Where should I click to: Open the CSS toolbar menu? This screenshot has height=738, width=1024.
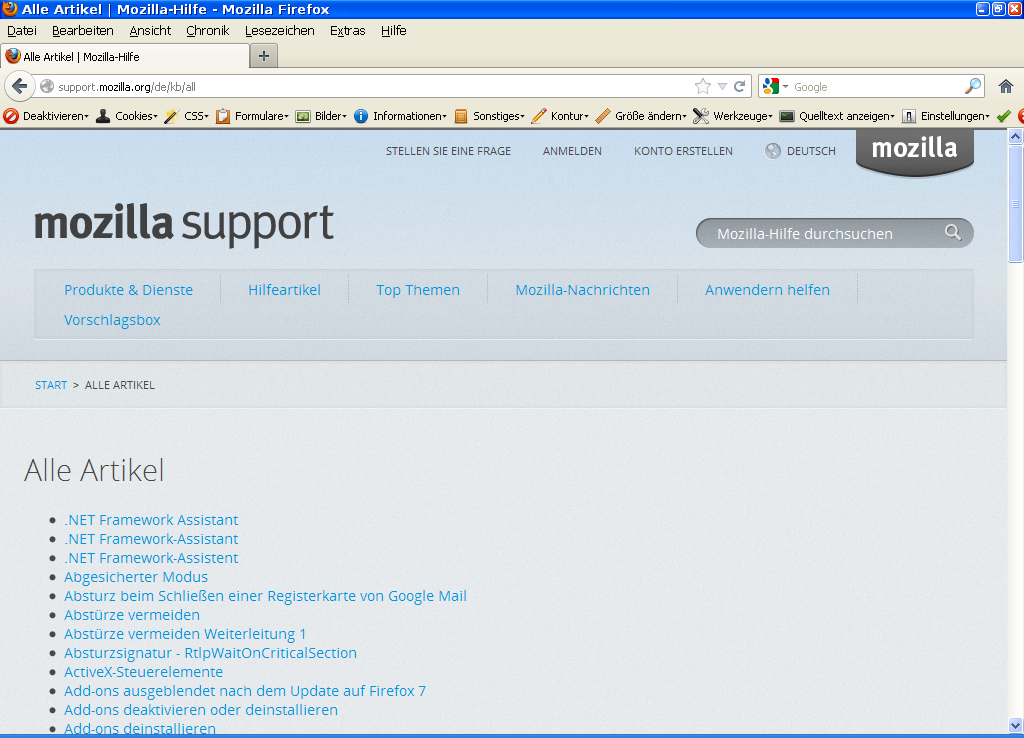[x=187, y=116]
